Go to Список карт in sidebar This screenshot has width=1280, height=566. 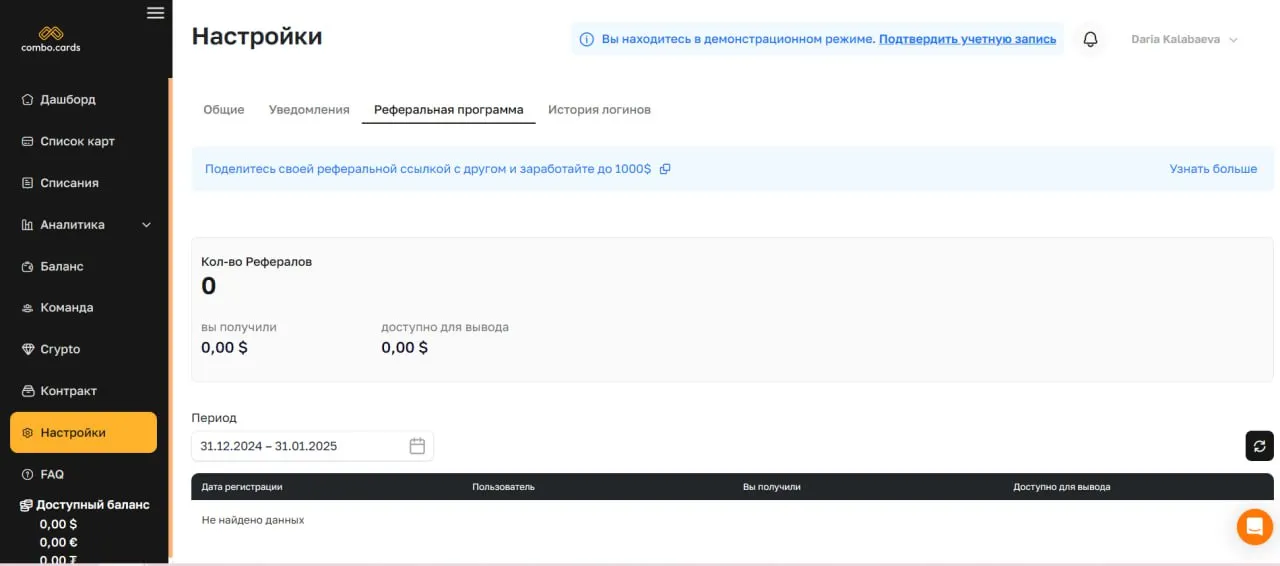(x=77, y=142)
